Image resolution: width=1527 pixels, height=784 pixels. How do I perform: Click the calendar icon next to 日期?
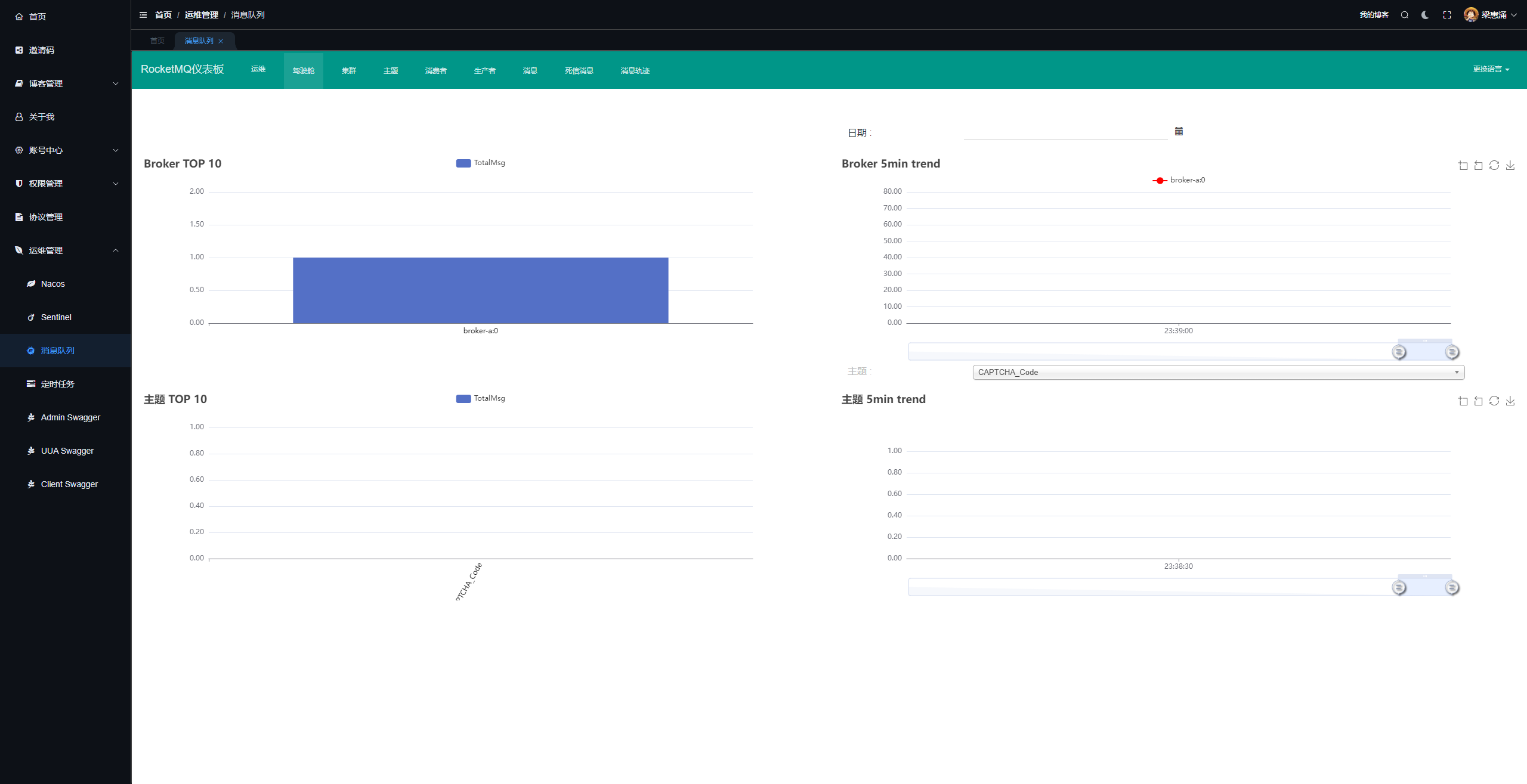pos(1179,131)
